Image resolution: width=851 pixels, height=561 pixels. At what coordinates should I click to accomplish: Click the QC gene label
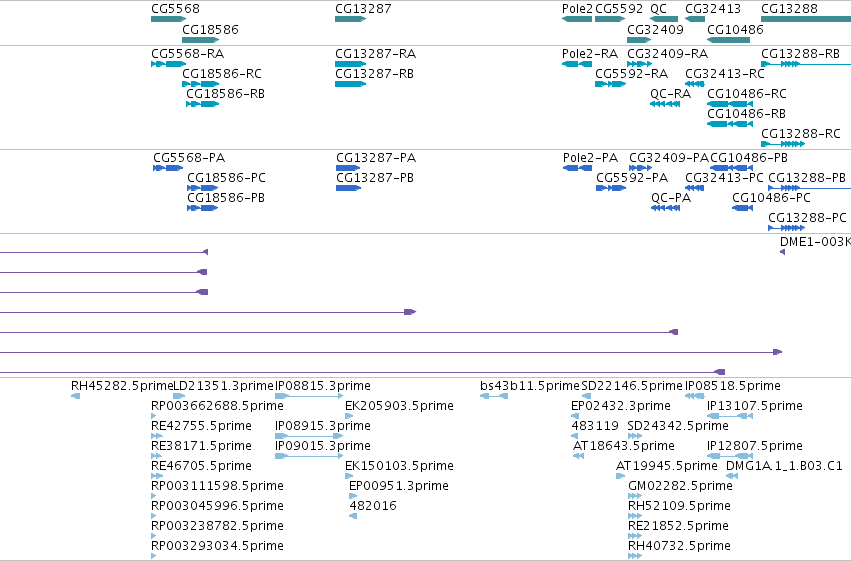coord(658,9)
